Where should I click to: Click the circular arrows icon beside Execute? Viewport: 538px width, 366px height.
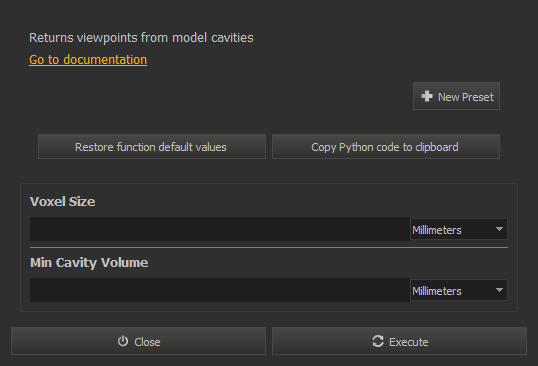coord(378,341)
